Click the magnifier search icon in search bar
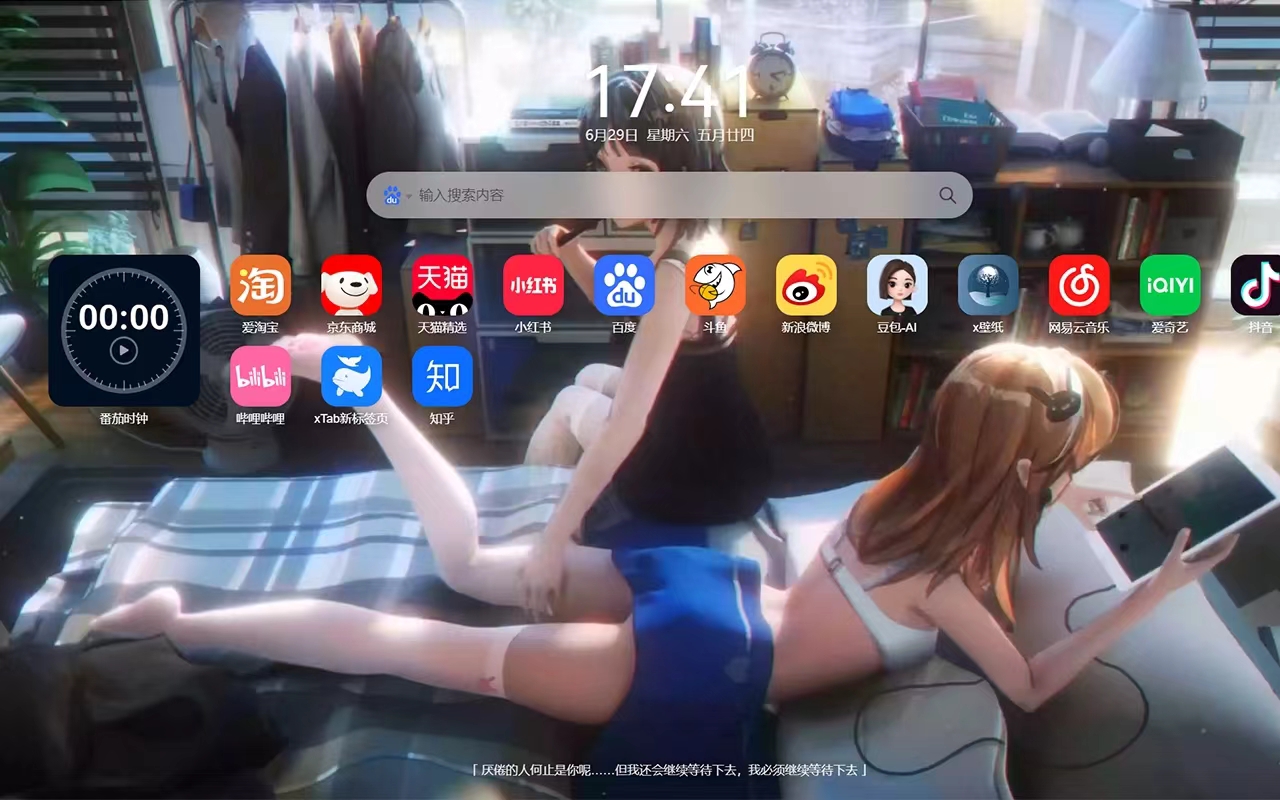 coord(947,195)
